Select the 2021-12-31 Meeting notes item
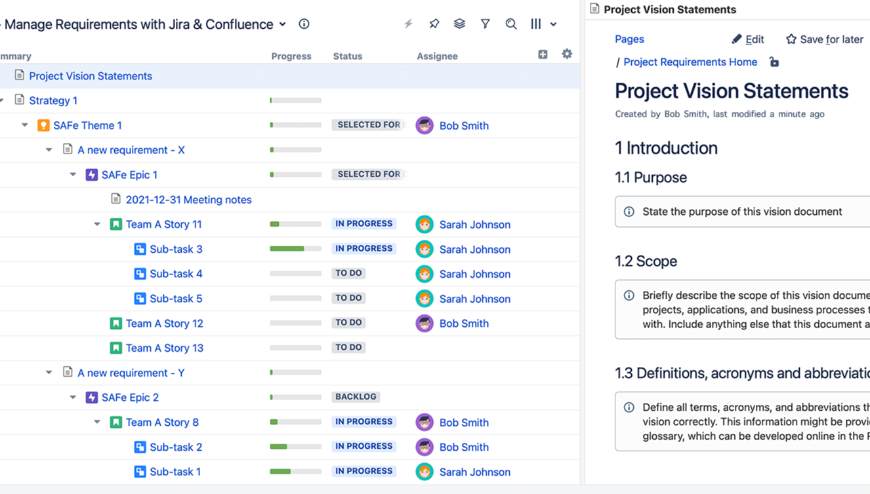Viewport: 870px width, 494px height. [x=188, y=200]
